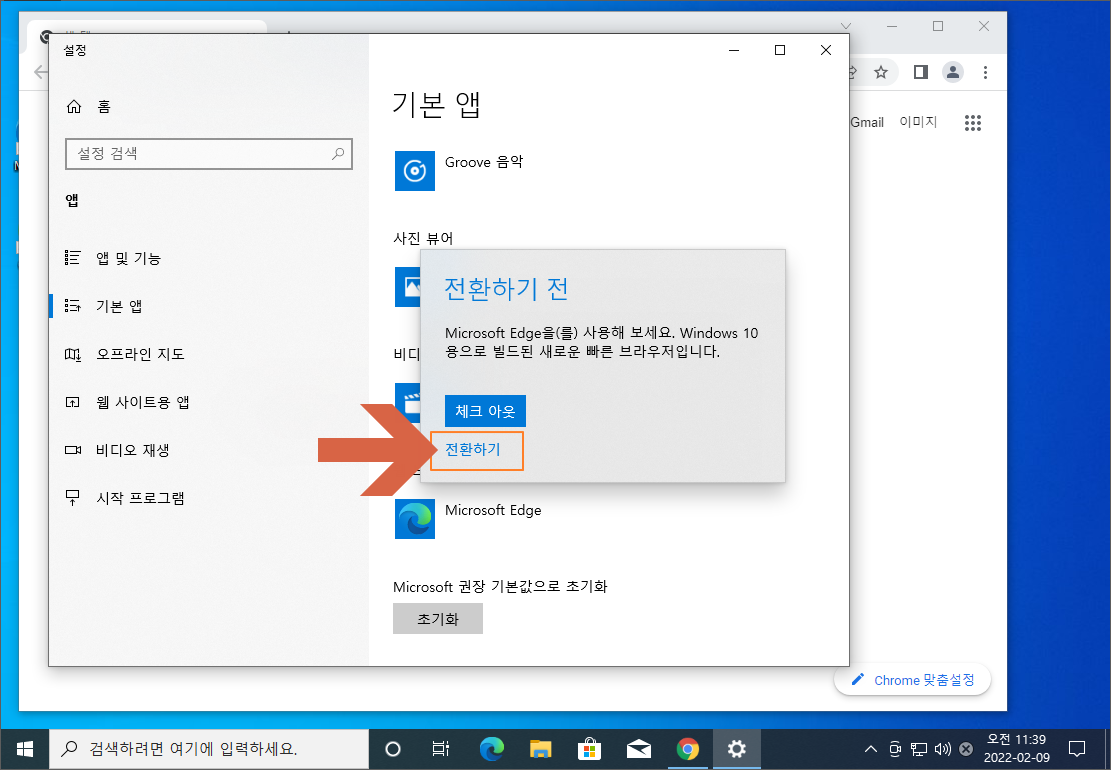Click the 사진 뷰어 heading

pos(423,238)
